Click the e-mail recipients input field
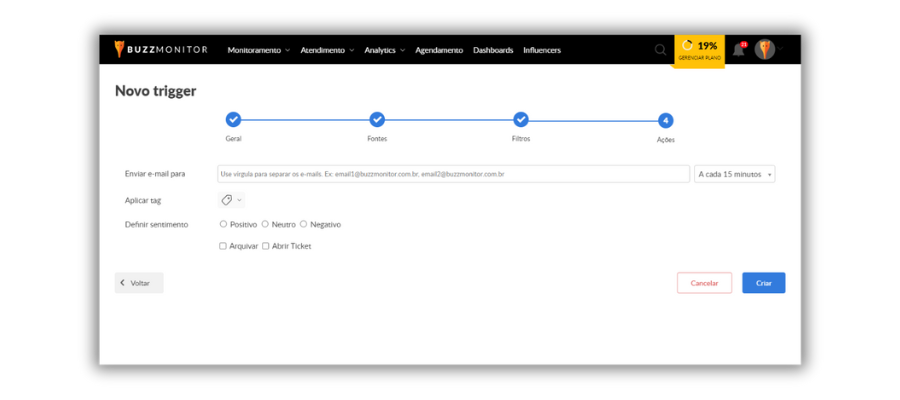900x400 pixels. (x=453, y=174)
